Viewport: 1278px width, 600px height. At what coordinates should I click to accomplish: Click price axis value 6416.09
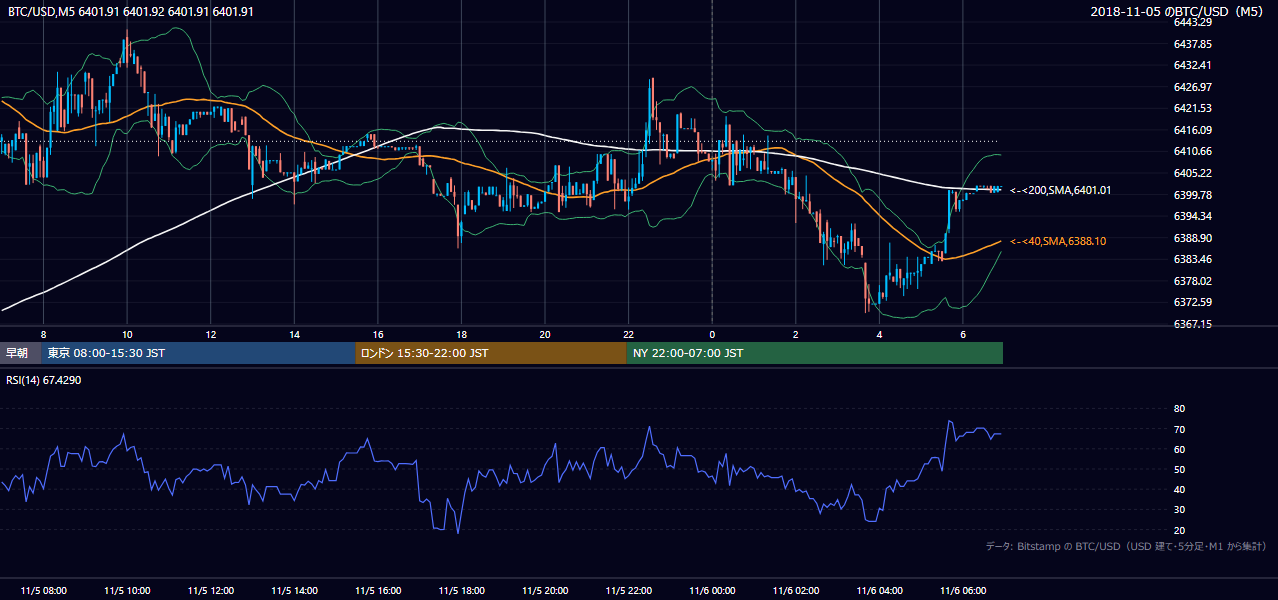pos(1193,130)
